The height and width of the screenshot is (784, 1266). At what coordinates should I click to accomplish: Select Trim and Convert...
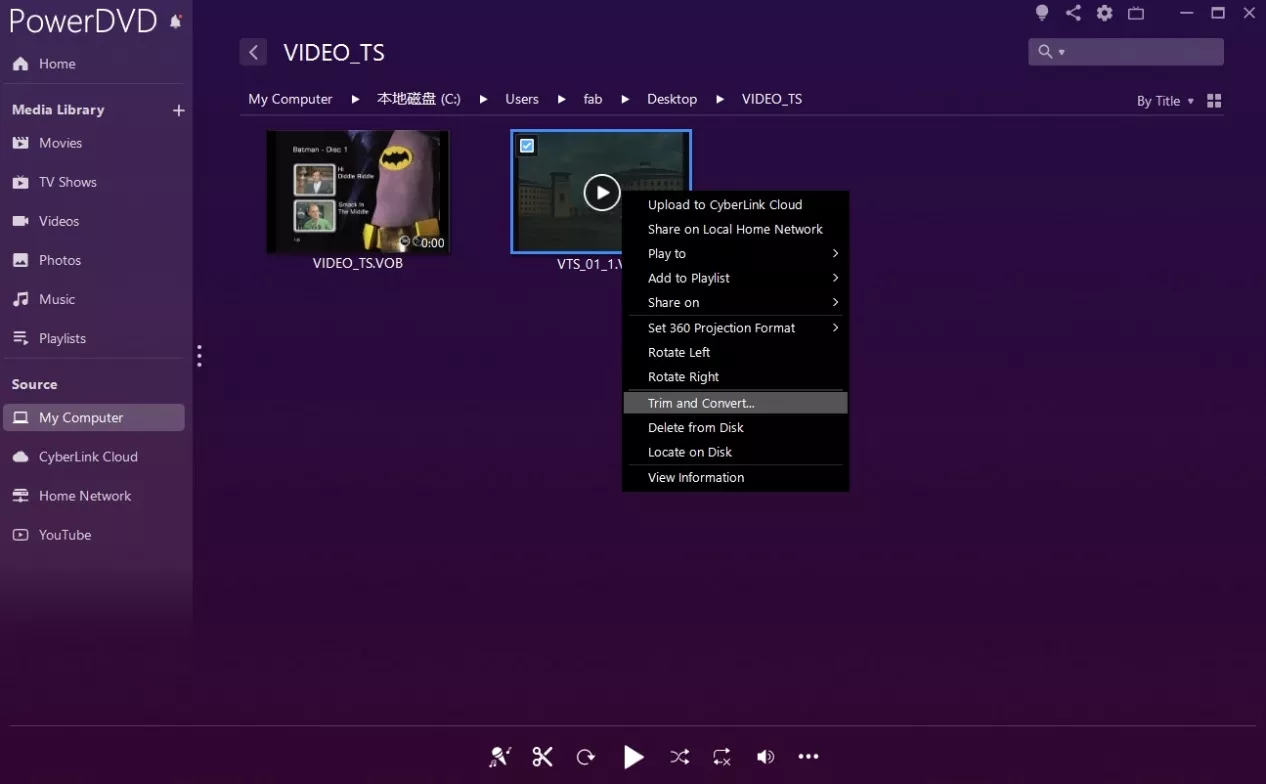coord(735,403)
